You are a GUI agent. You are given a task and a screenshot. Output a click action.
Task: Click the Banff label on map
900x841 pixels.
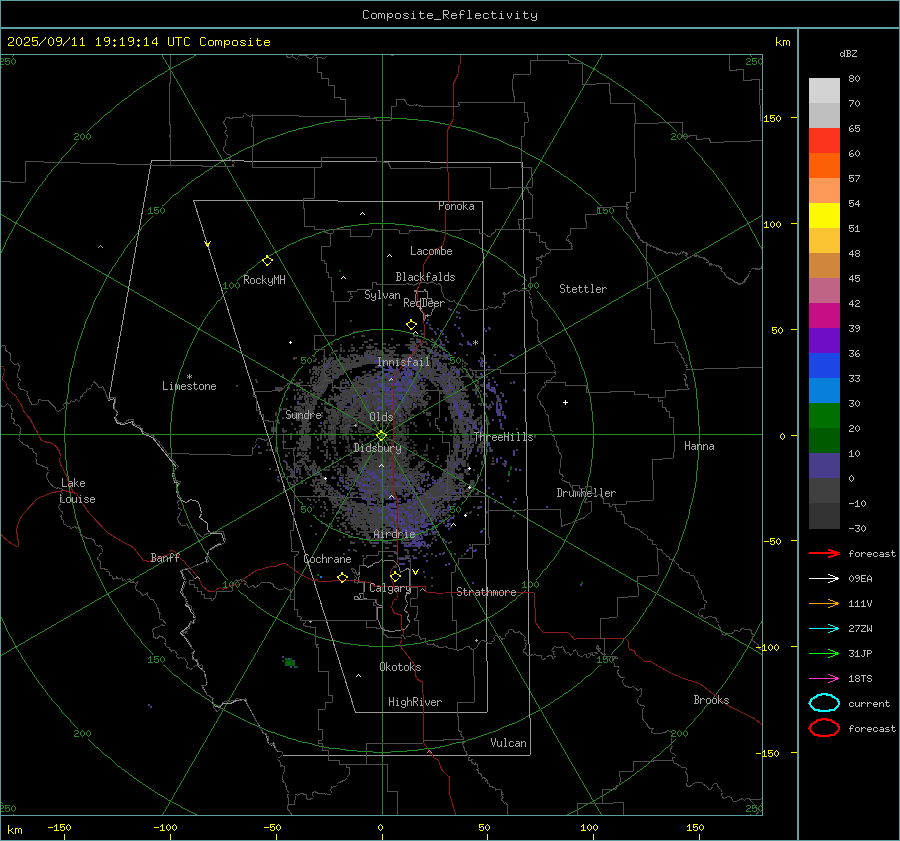165,557
